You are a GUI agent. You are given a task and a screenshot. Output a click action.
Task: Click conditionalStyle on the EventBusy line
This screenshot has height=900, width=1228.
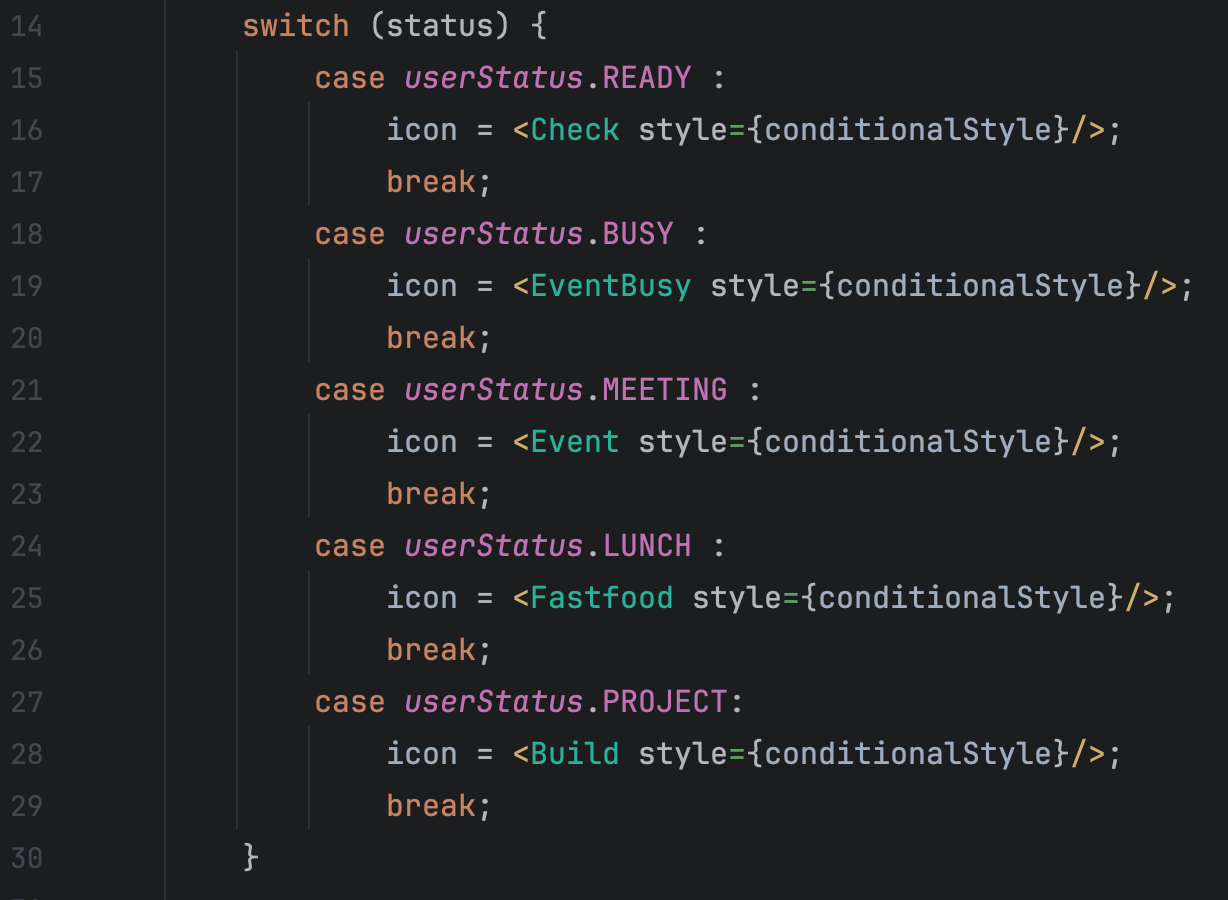pos(981,285)
